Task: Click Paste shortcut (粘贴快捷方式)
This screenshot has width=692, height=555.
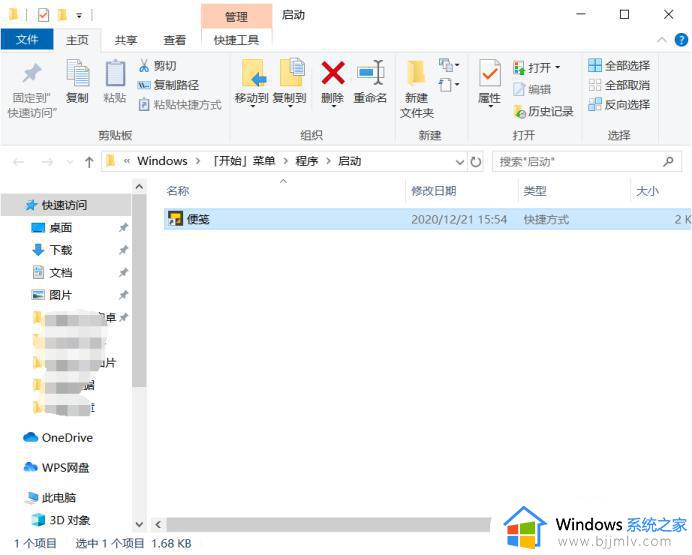Action: (x=180, y=105)
